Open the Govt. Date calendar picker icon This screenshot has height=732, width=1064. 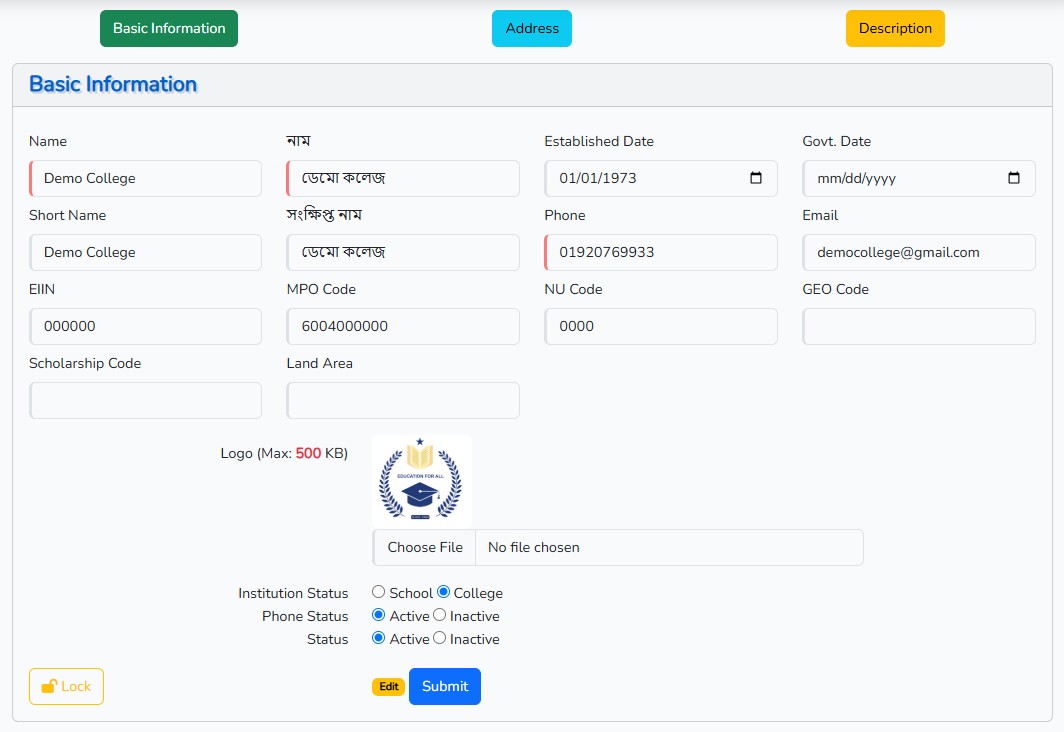[x=1014, y=178]
